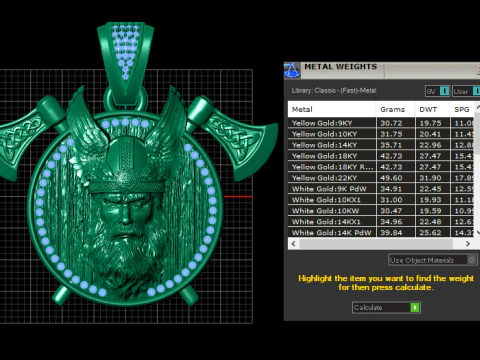Sort by the Grams column header
Screen dimensions: 480x360
[x=396, y=109]
